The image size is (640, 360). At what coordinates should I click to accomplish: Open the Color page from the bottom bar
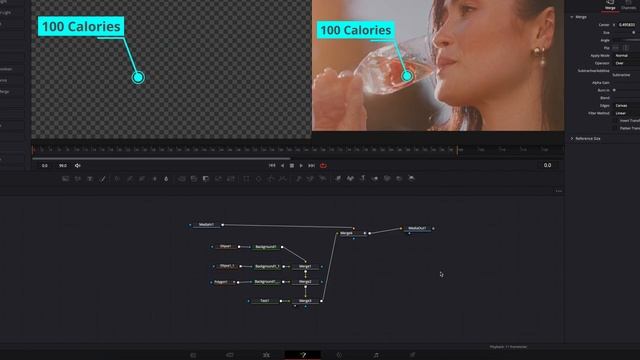click(x=339, y=355)
